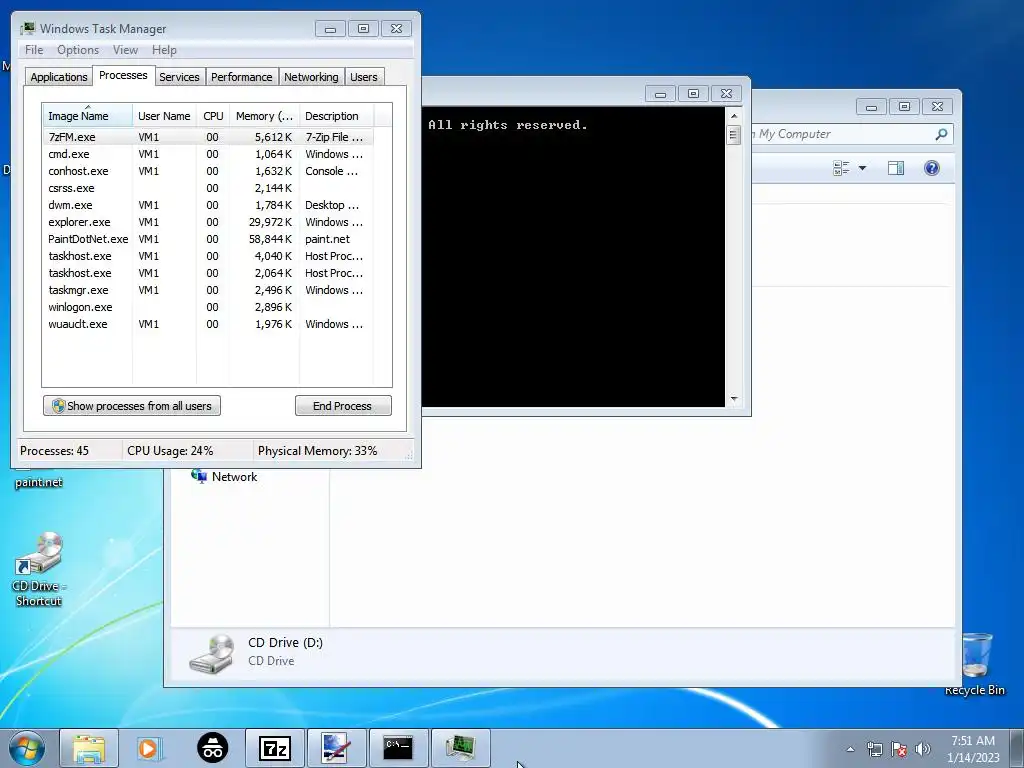1024x768 pixels.
Task: Click the volume speaker tray icon
Action: 923,749
